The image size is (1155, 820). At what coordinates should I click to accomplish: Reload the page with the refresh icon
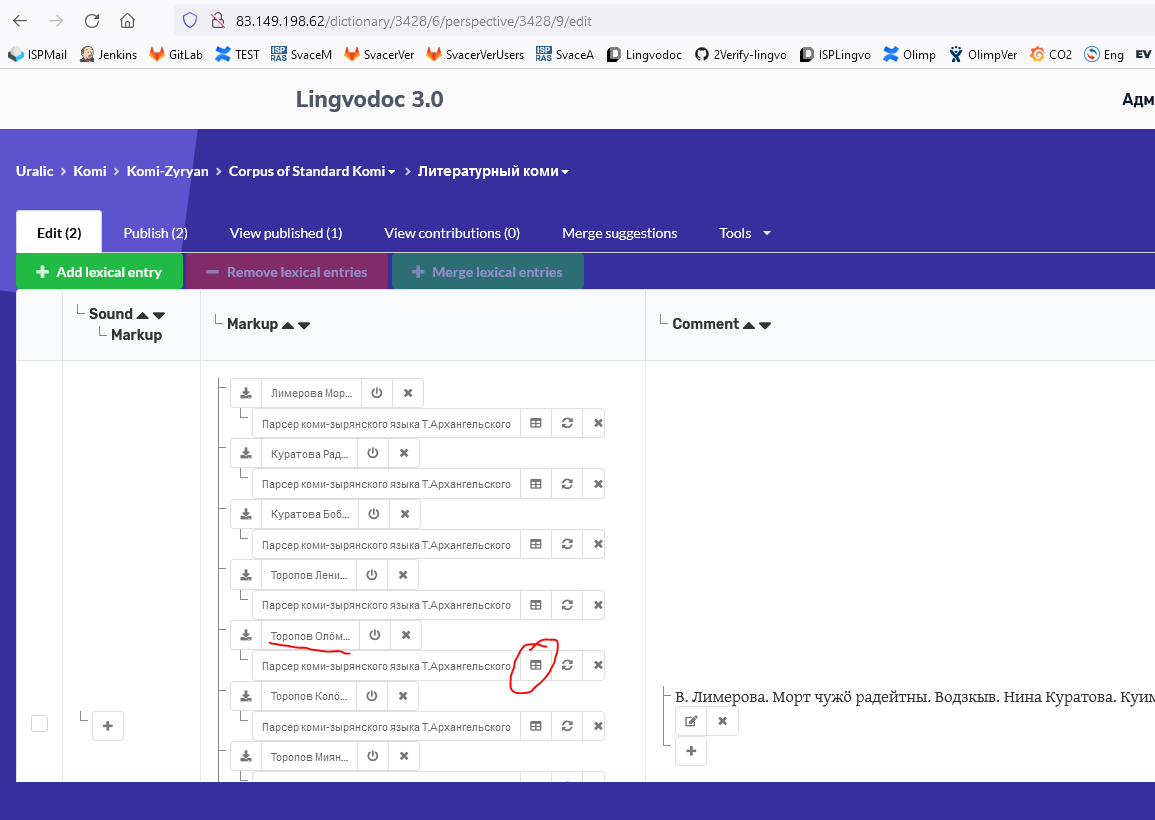tap(90, 18)
